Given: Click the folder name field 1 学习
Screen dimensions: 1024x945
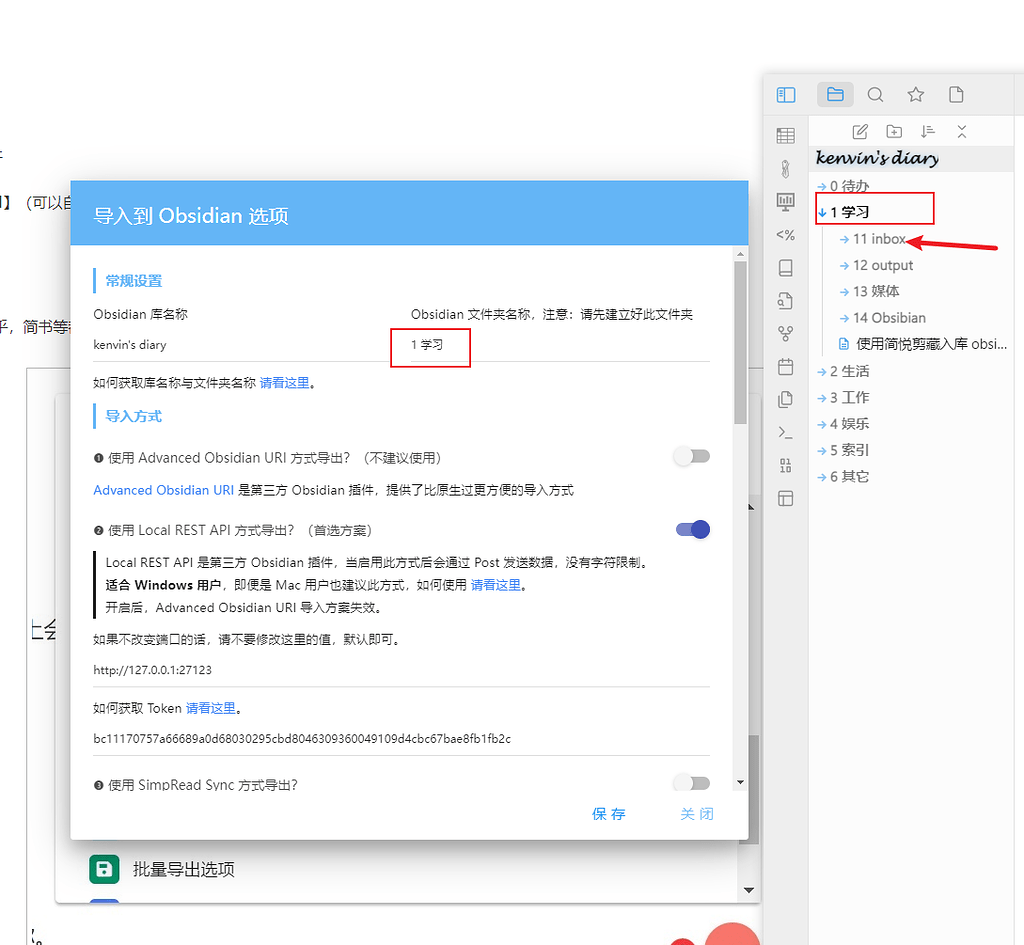Looking at the screenshot, I should pyautogui.click(x=560, y=345).
